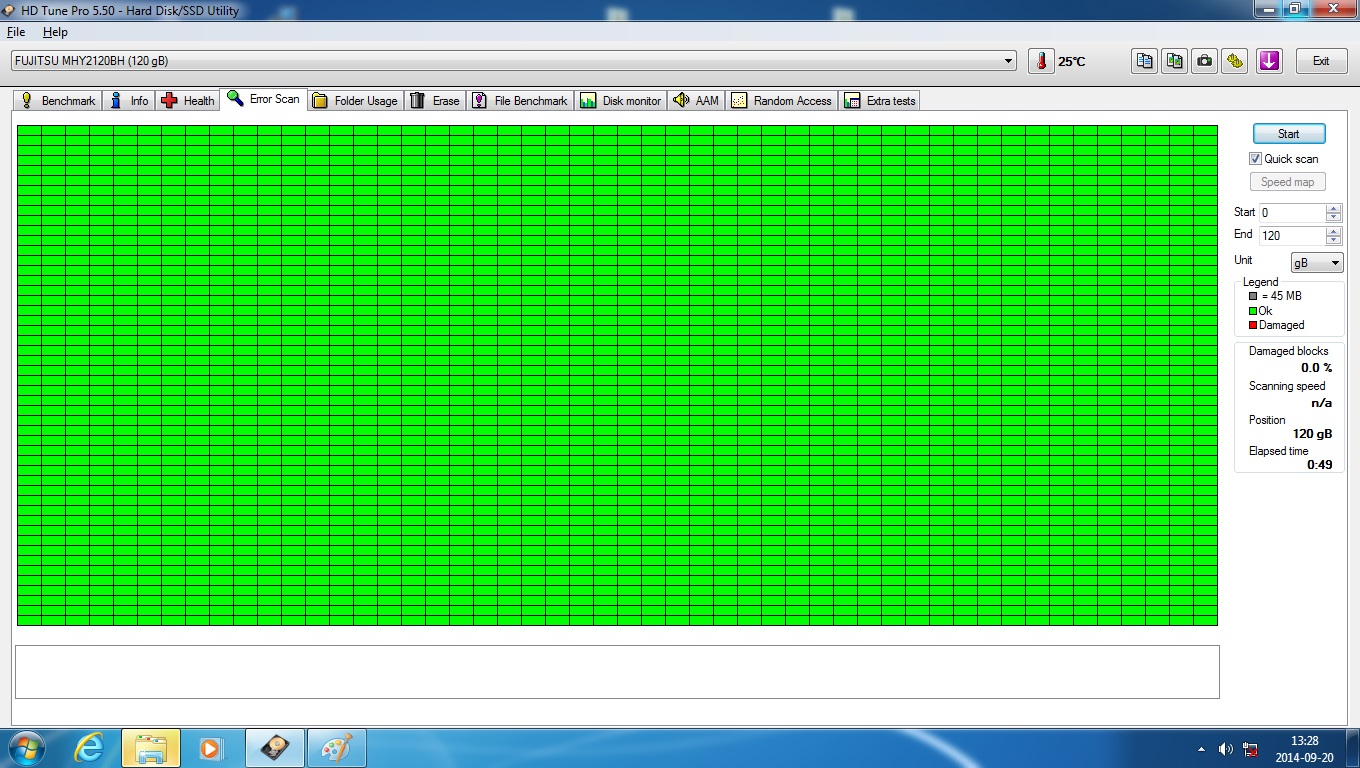Go to the Folder Usage tab
Viewport: 1360px width, 768px height.
pos(355,101)
